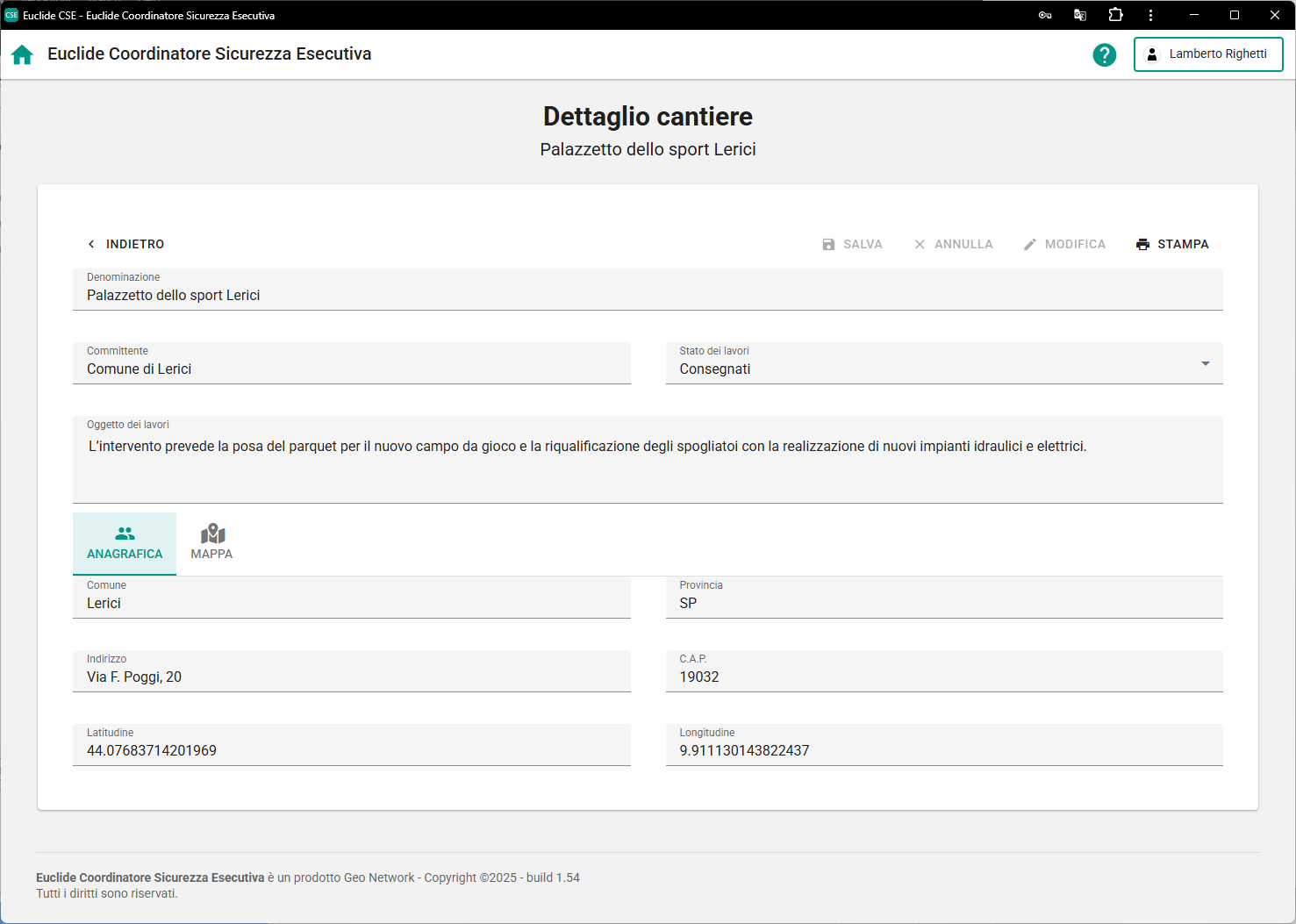Open the Lamberto Righetti user menu
The width and height of the screenshot is (1296, 924).
(1207, 54)
